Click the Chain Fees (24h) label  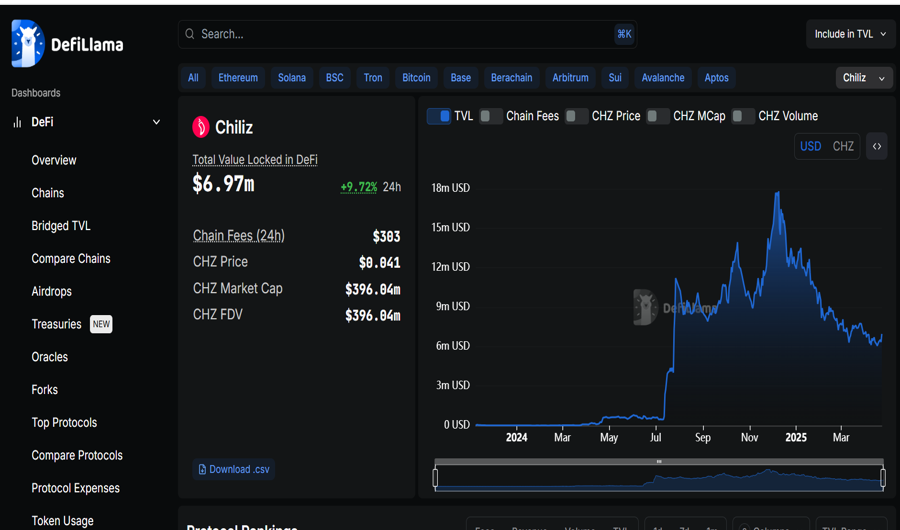pyautogui.click(x=239, y=235)
